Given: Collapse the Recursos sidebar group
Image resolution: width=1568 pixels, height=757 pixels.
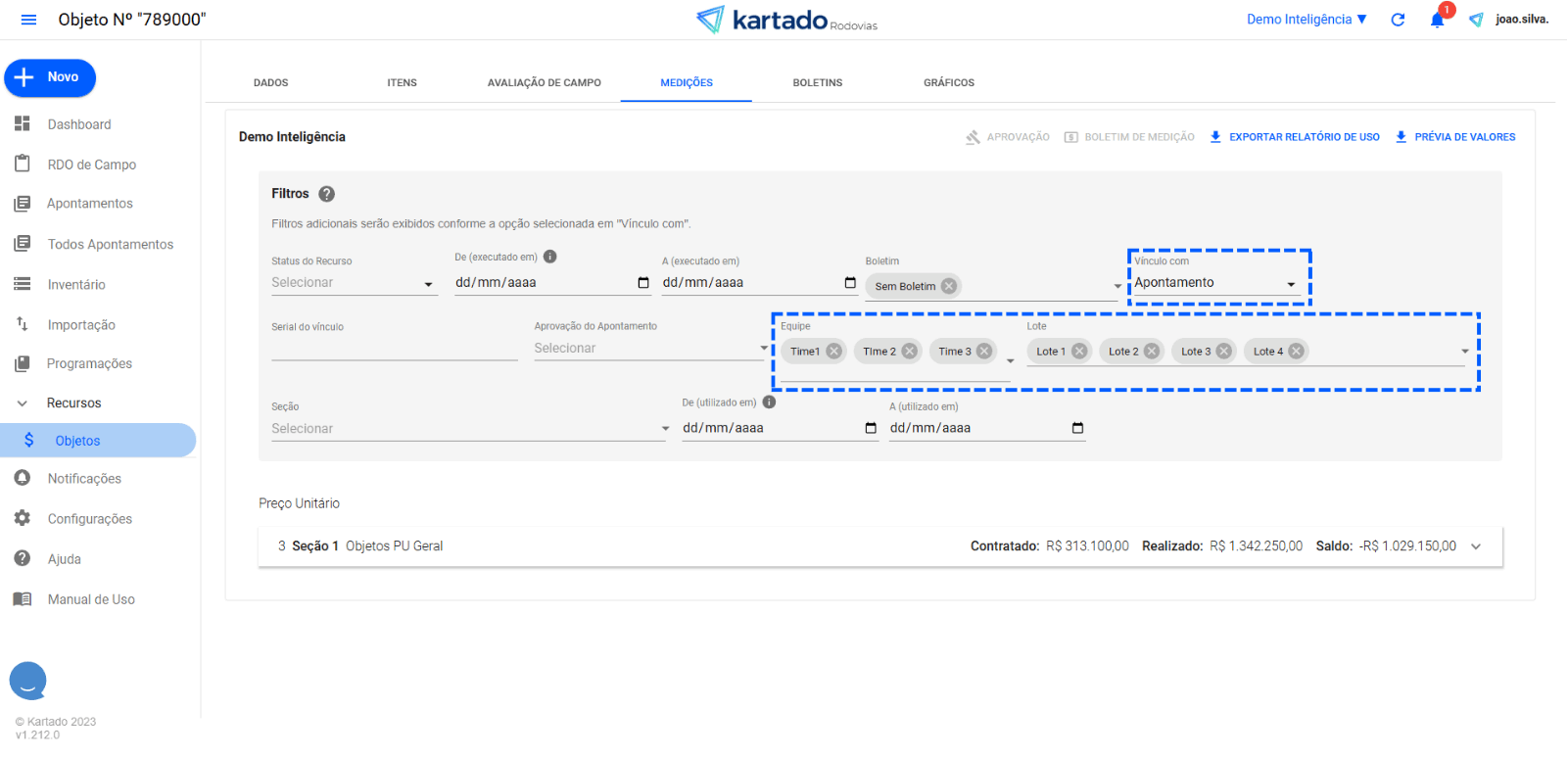Looking at the screenshot, I should pyautogui.click(x=23, y=403).
